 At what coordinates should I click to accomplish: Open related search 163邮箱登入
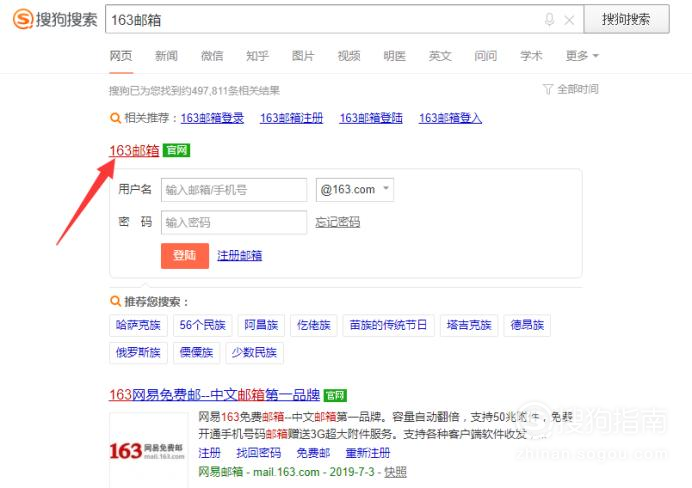(451, 118)
